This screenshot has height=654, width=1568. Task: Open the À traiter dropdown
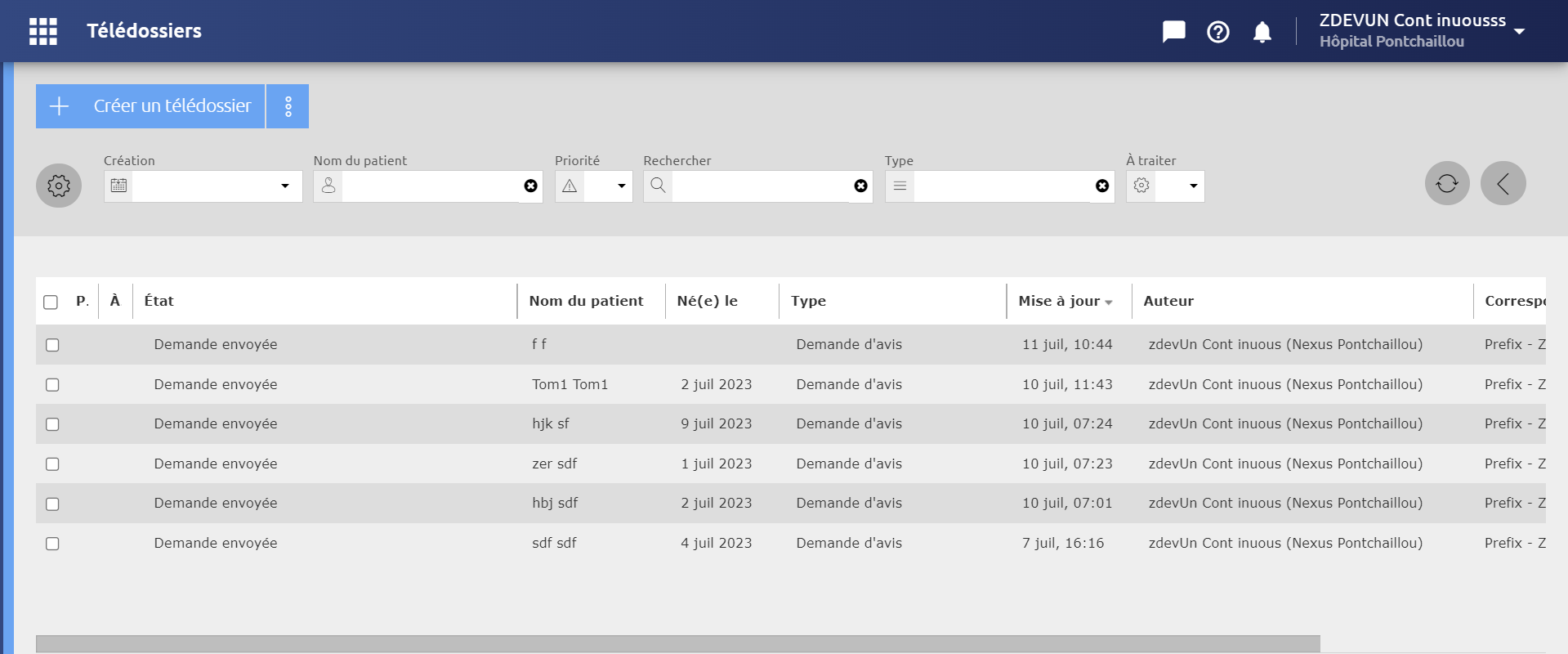click(x=1194, y=186)
